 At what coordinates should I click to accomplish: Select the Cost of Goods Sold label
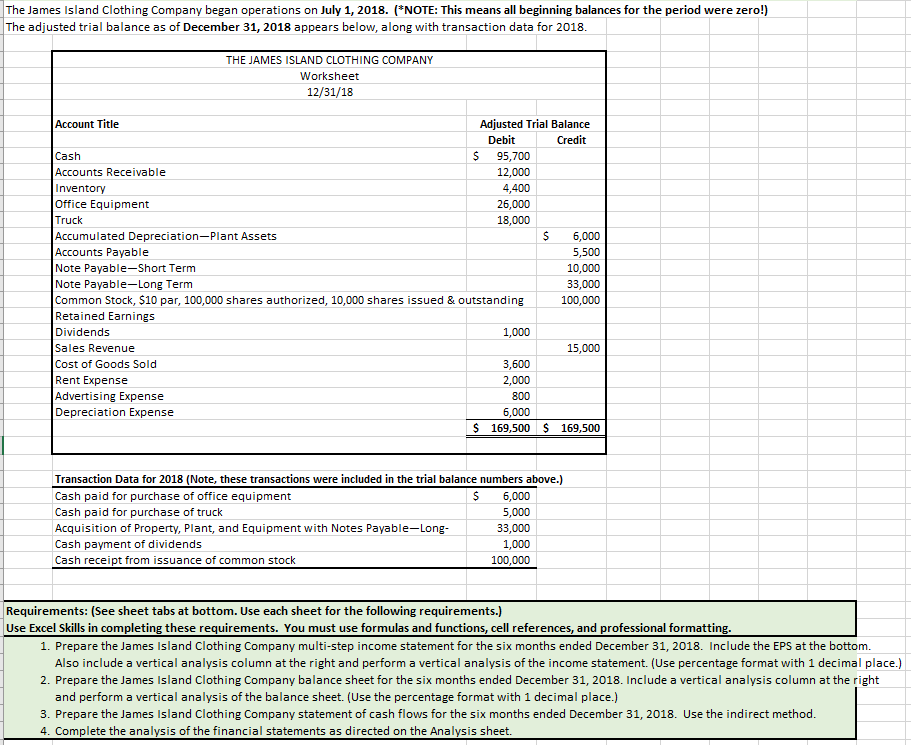(x=106, y=364)
